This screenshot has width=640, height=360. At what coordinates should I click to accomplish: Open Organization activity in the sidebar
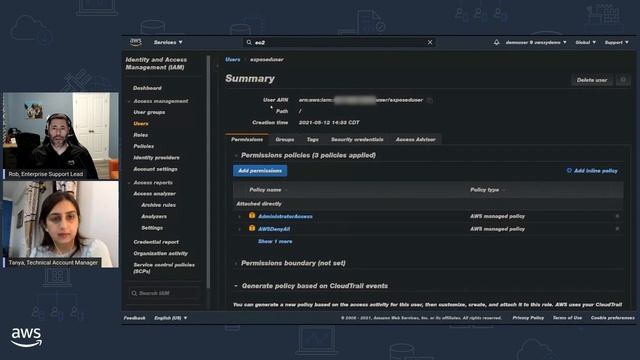point(161,253)
